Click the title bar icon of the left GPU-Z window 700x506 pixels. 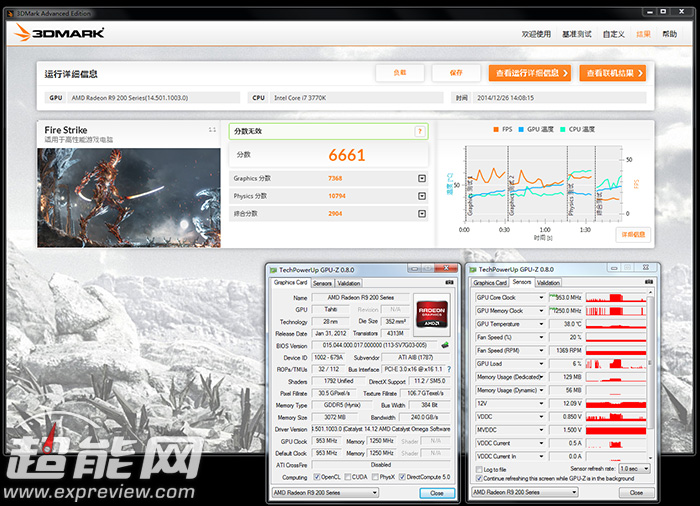273,270
